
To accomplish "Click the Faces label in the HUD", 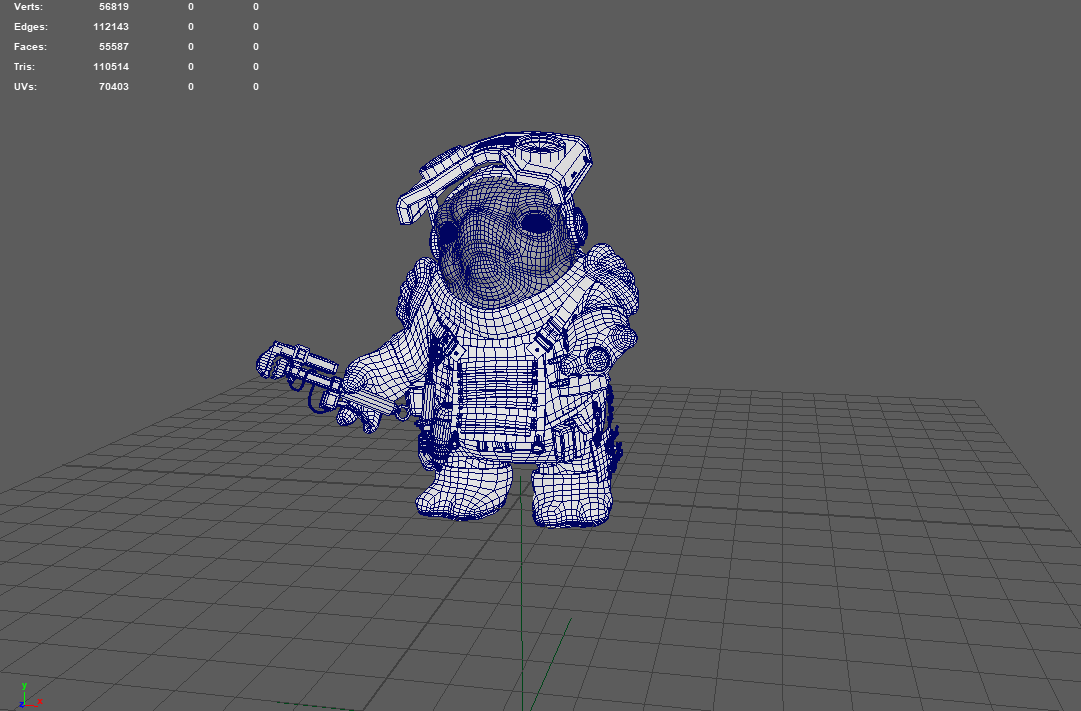I will pyautogui.click(x=30, y=47).
